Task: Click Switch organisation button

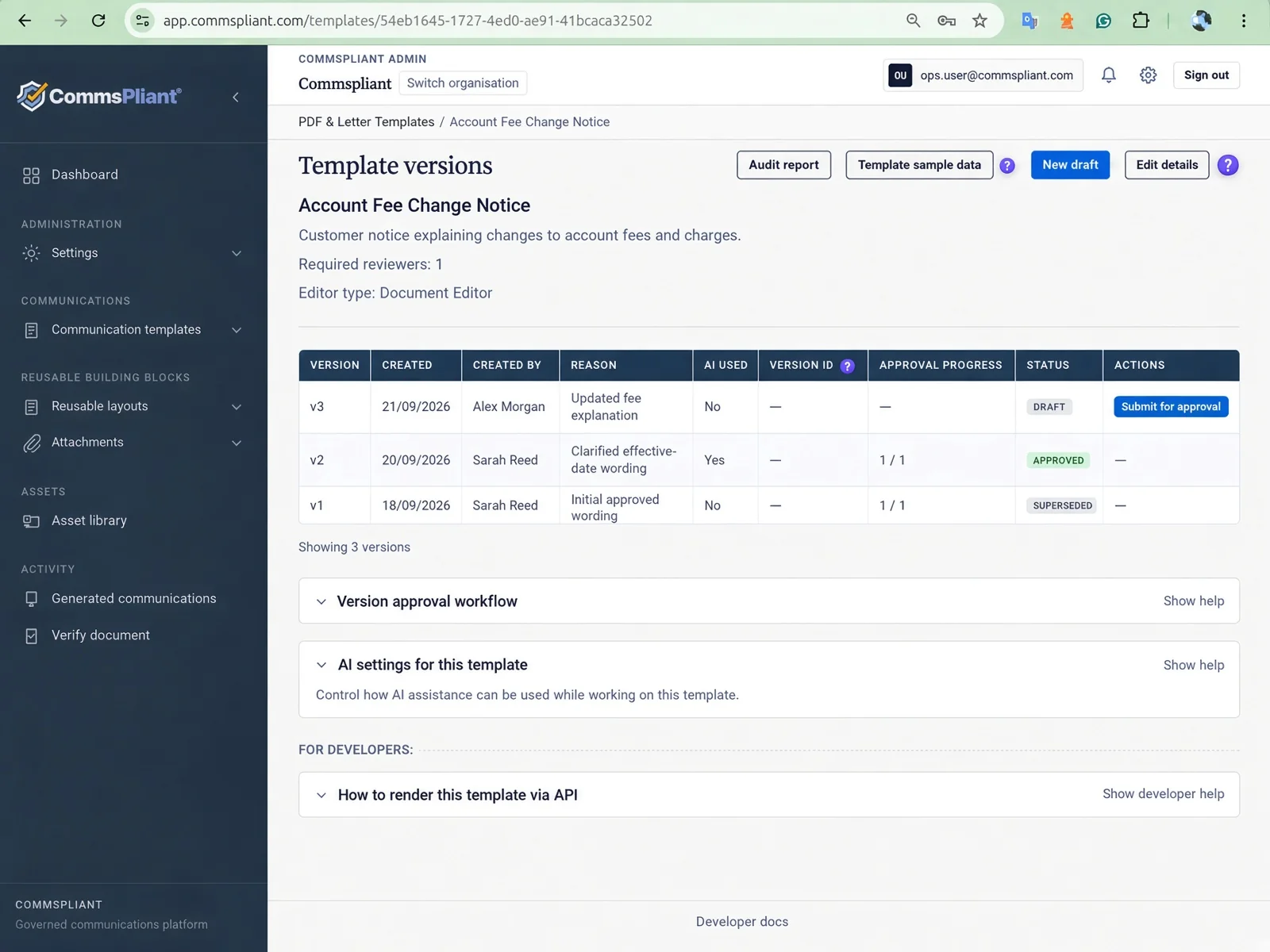Action: click(x=463, y=83)
